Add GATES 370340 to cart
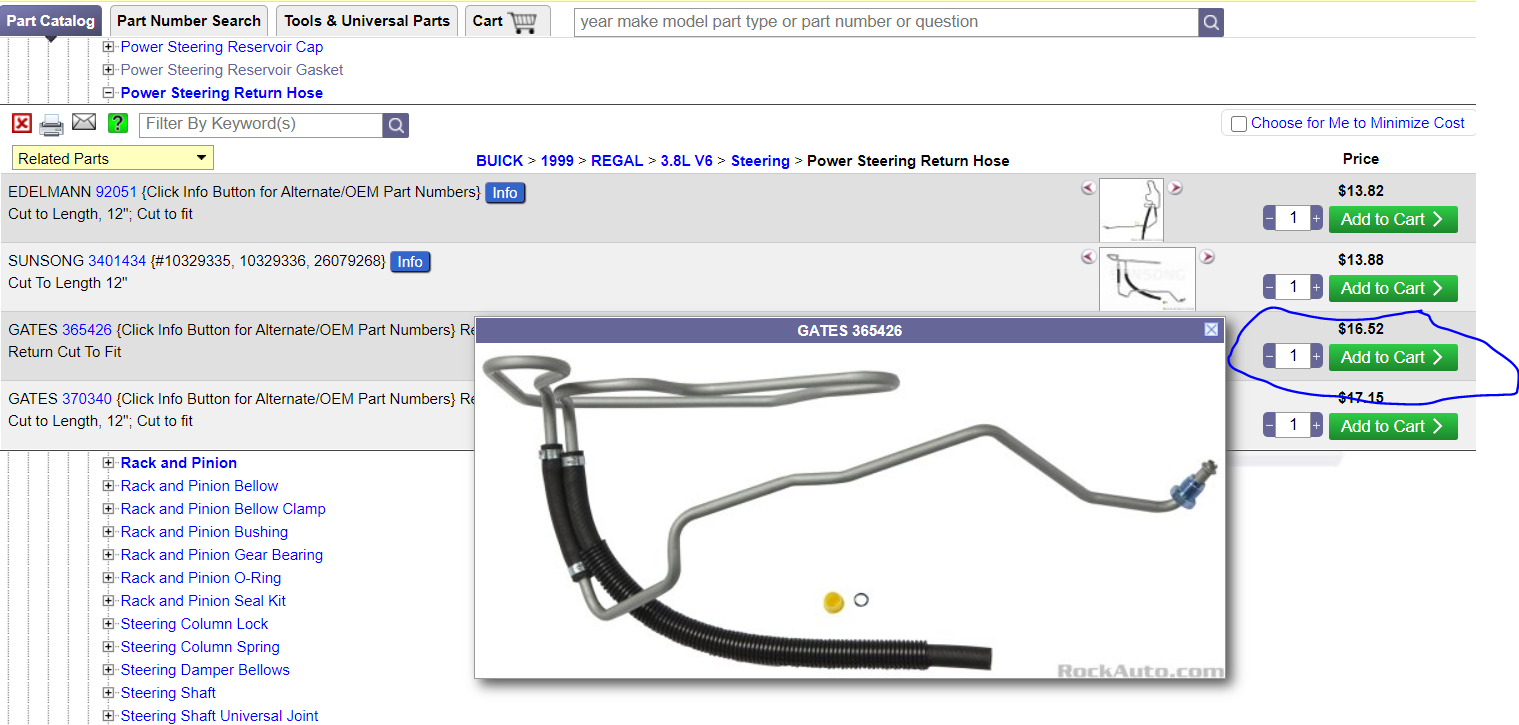 point(1393,426)
